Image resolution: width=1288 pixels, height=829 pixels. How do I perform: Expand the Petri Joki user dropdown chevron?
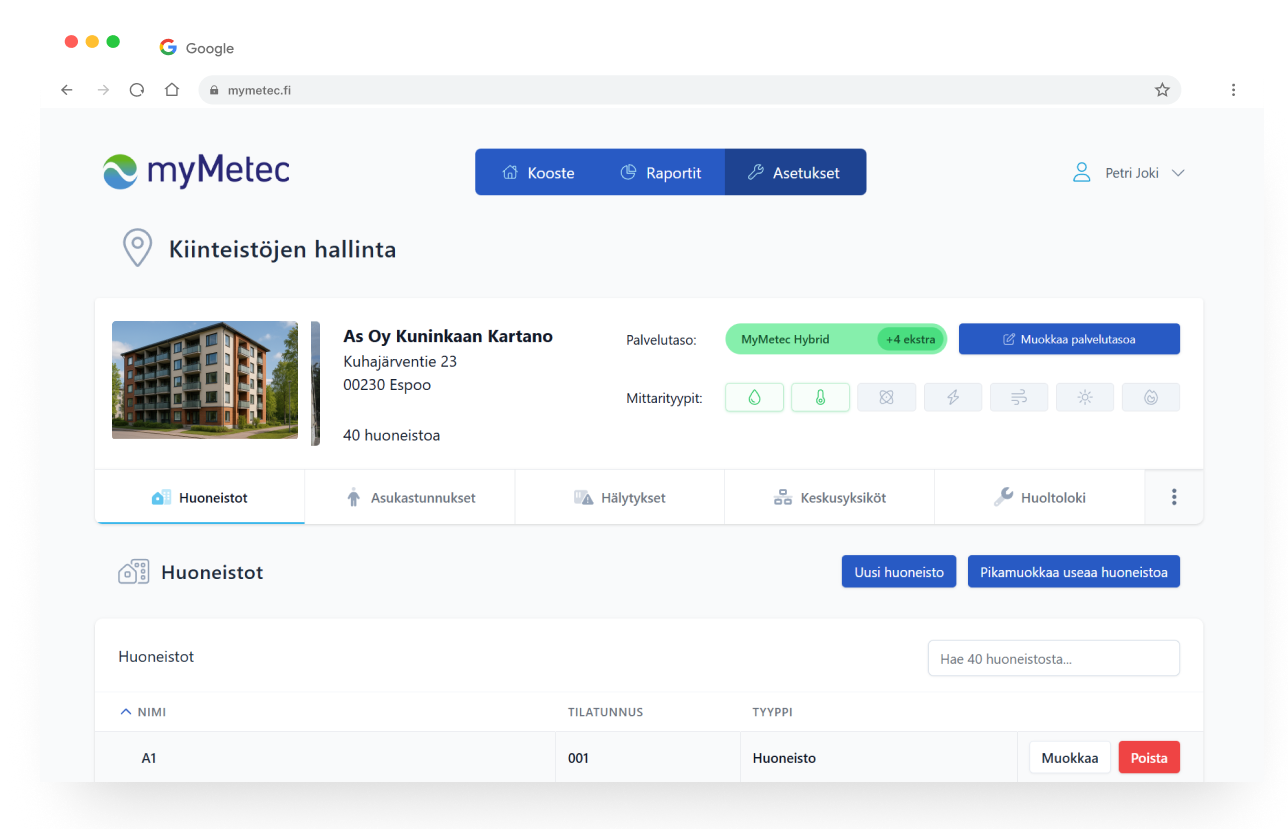pyautogui.click(x=1178, y=173)
